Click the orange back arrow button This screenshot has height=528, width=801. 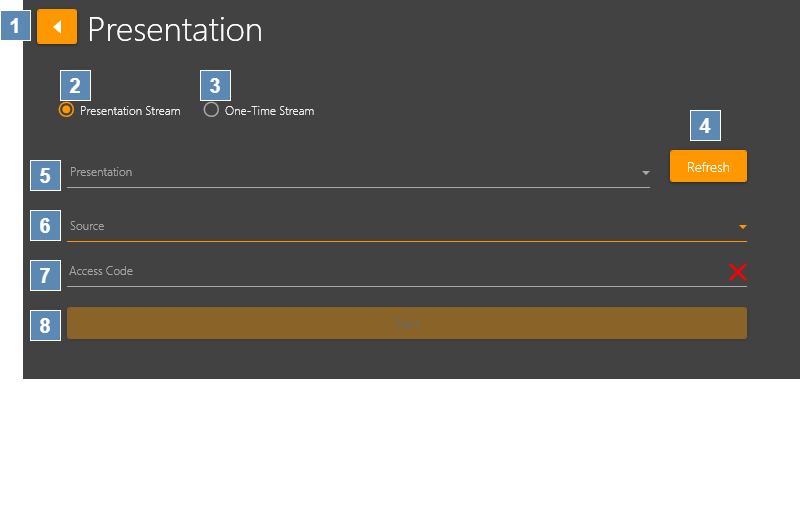[x=57, y=27]
